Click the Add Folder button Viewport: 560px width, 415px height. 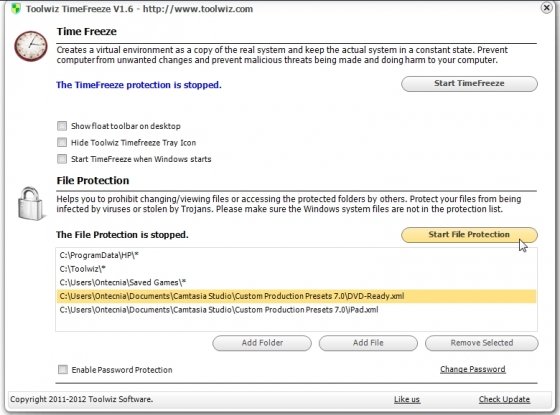click(262, 343)
